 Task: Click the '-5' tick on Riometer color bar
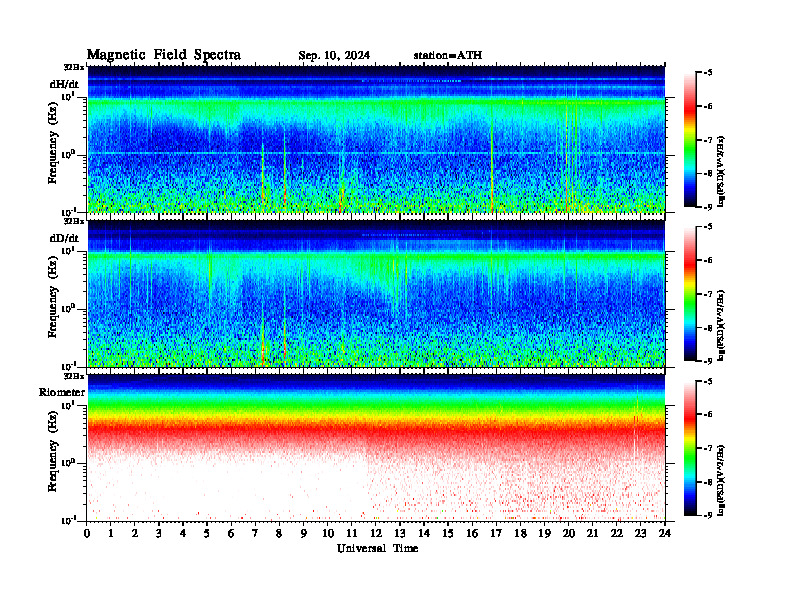tap(709, 381)
